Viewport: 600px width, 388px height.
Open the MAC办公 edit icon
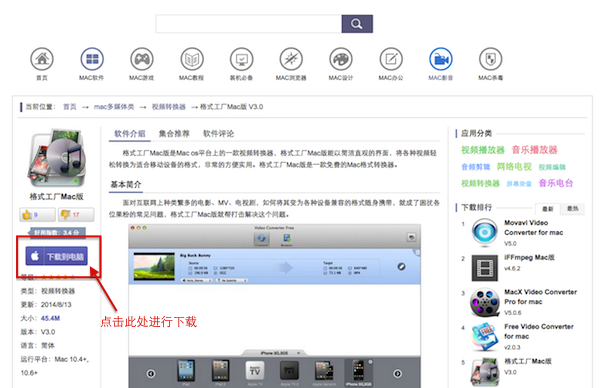pos(391,59)
